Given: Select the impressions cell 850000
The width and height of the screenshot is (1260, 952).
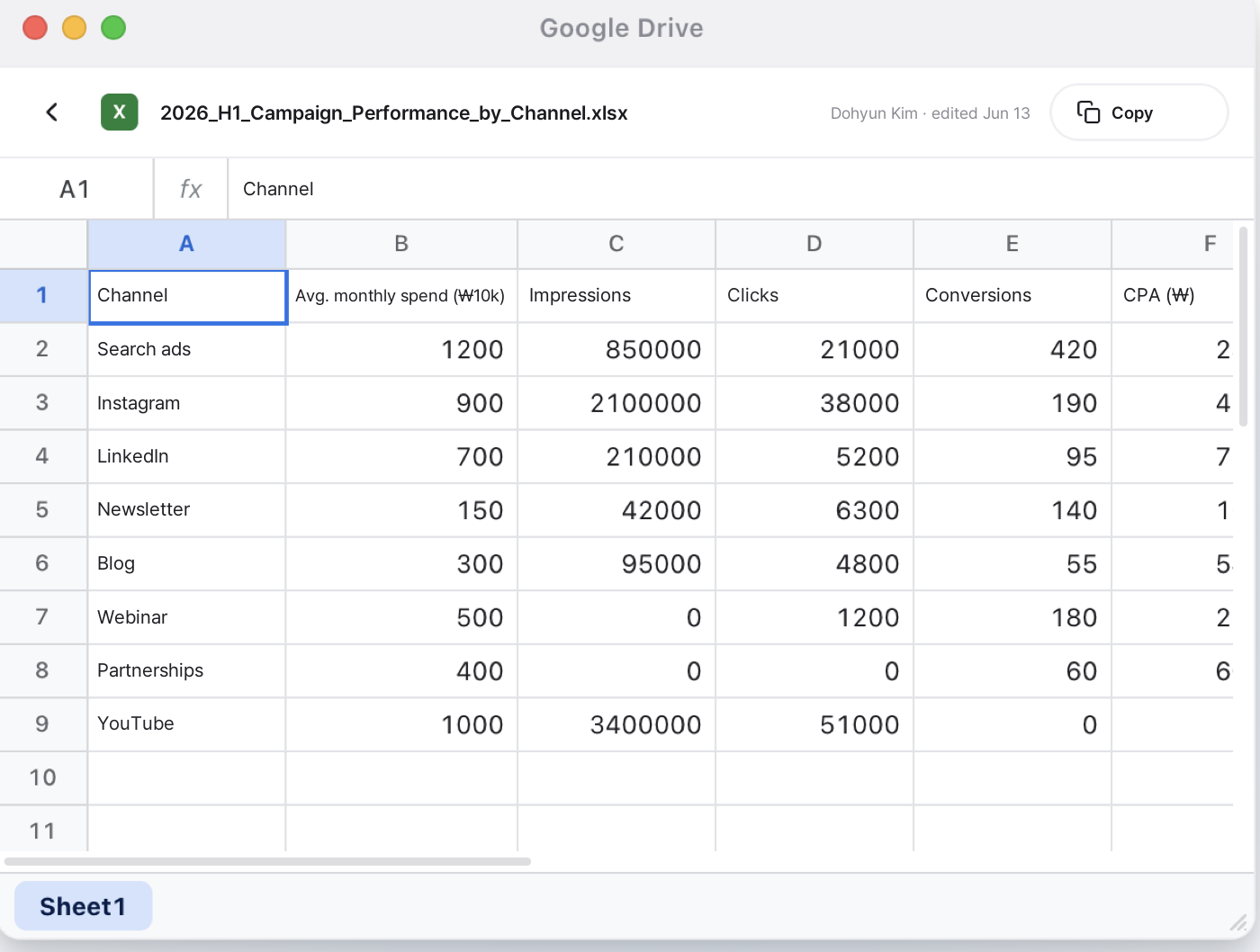Looking at the screenshot, I should (616, 349).
